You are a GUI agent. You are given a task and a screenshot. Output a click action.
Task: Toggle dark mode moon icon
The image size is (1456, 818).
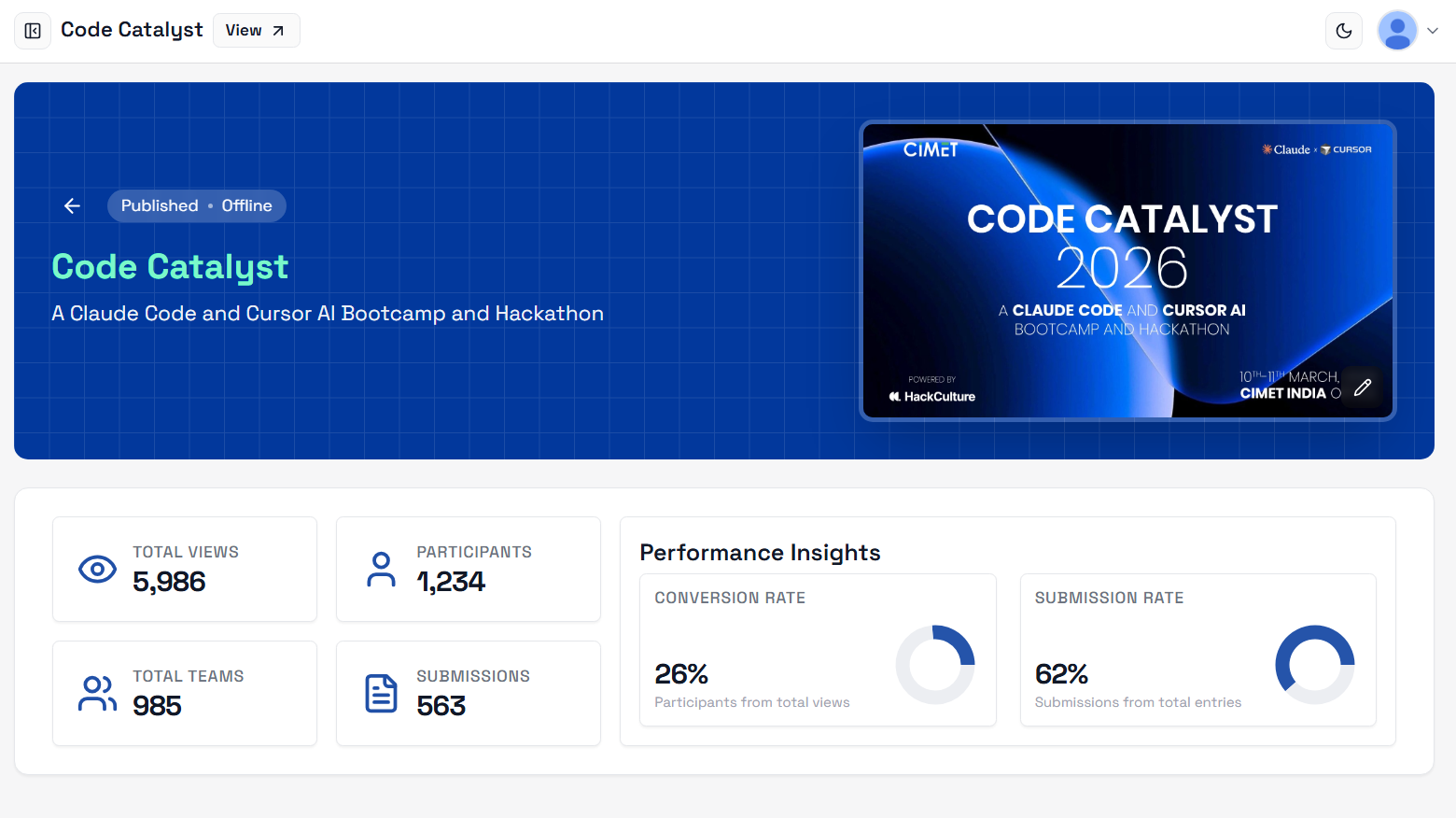pyautogui.click(x=1344, y=31)
